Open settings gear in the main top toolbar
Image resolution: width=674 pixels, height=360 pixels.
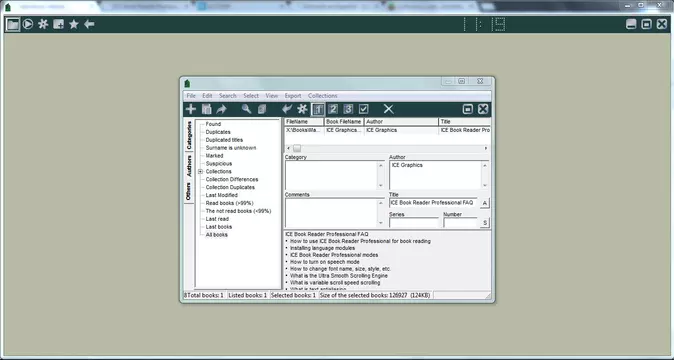point(43,24)
